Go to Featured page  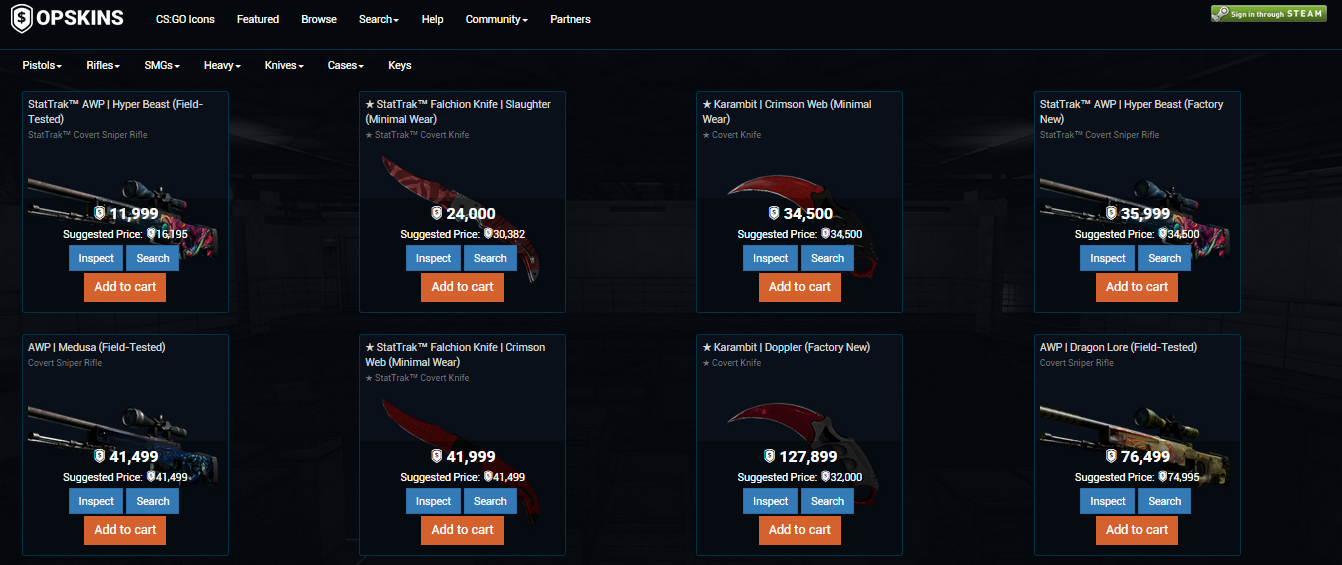pos(258,19)
